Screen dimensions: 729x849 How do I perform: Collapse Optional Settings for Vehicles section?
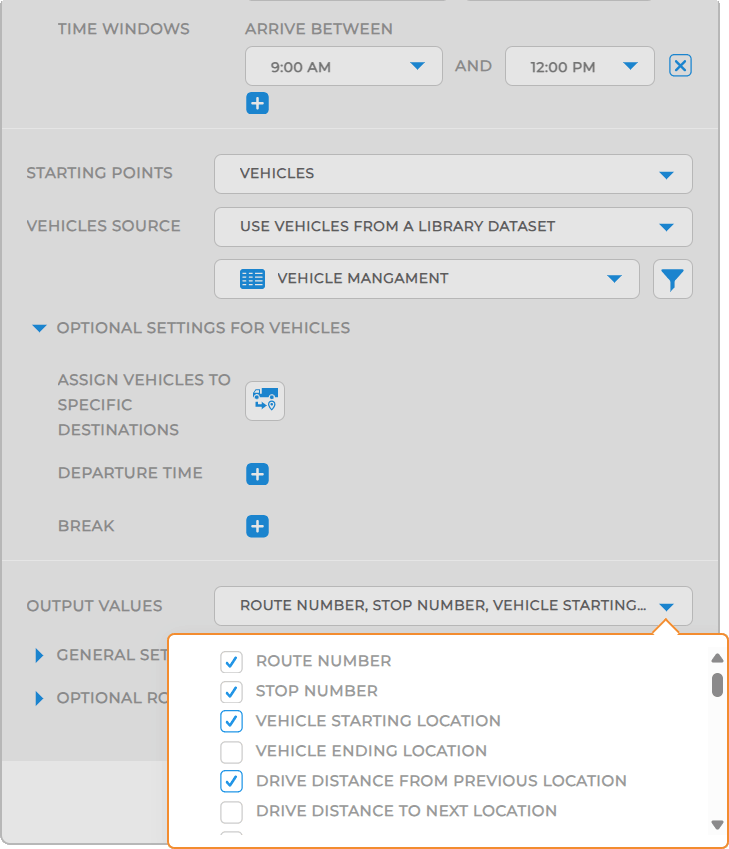pos(39,328)
